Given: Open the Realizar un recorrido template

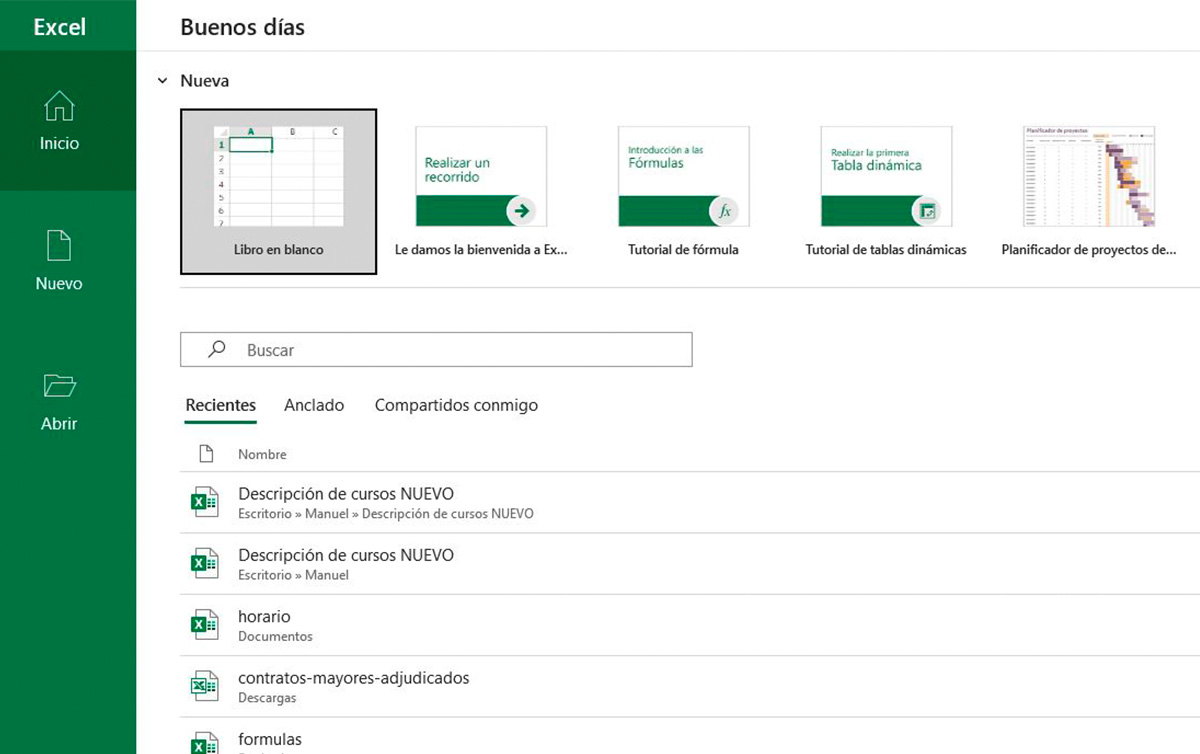Looking at the screenshot, I should [x=481, y=176].
